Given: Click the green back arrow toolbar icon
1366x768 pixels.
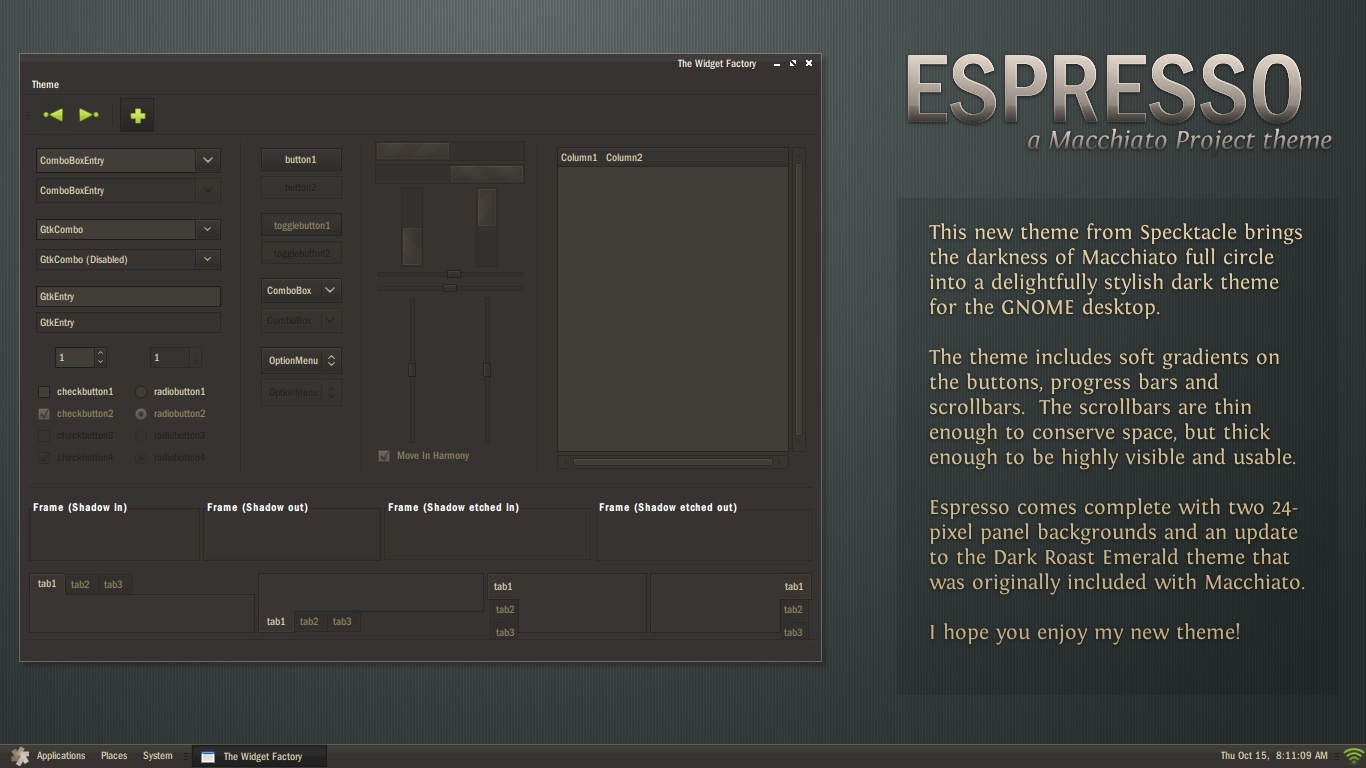Looking at the screenshot, I should (x=53, y=115).
